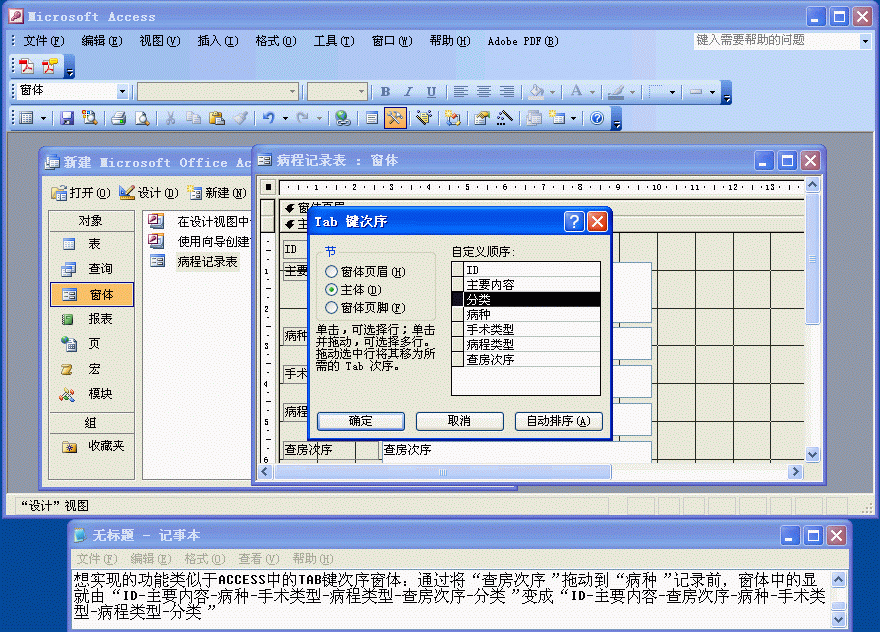
Task: Click the 确定 button
Action: [361, 421]
